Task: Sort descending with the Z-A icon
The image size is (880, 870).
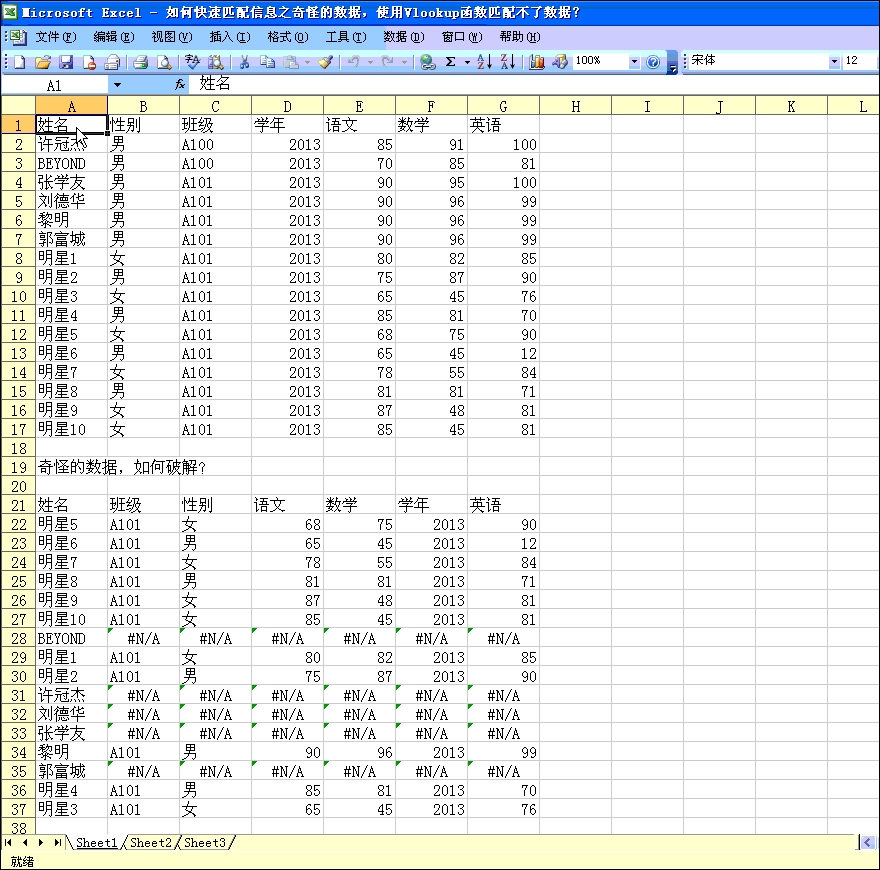Action: click(x=508, y=62)
